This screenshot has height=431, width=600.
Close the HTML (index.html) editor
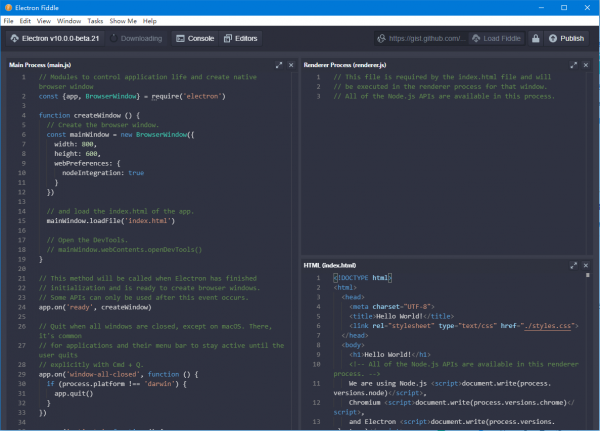click(585, 265)
